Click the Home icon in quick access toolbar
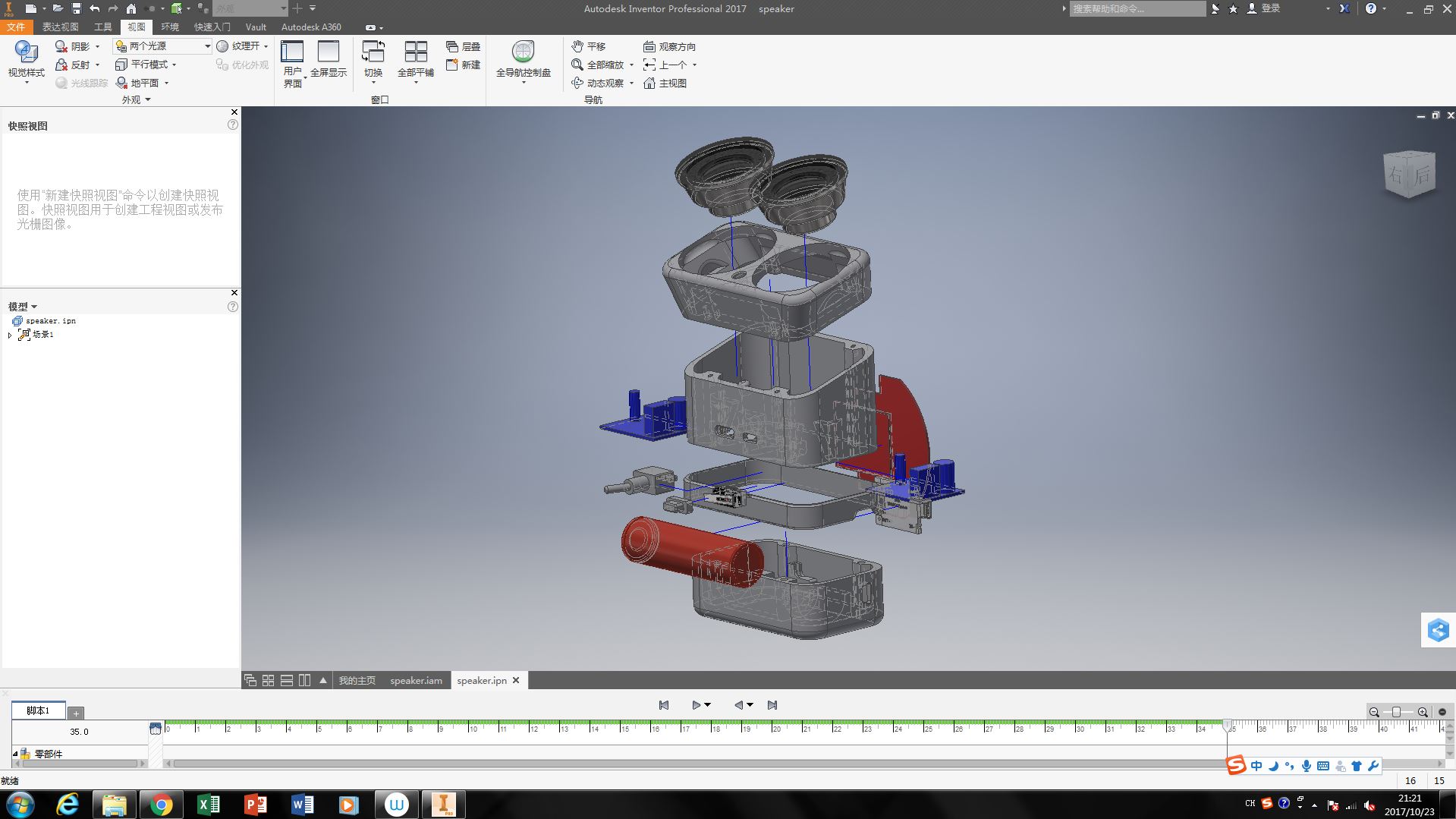Viewport: 1456px width, 819px height. point(131,8)
